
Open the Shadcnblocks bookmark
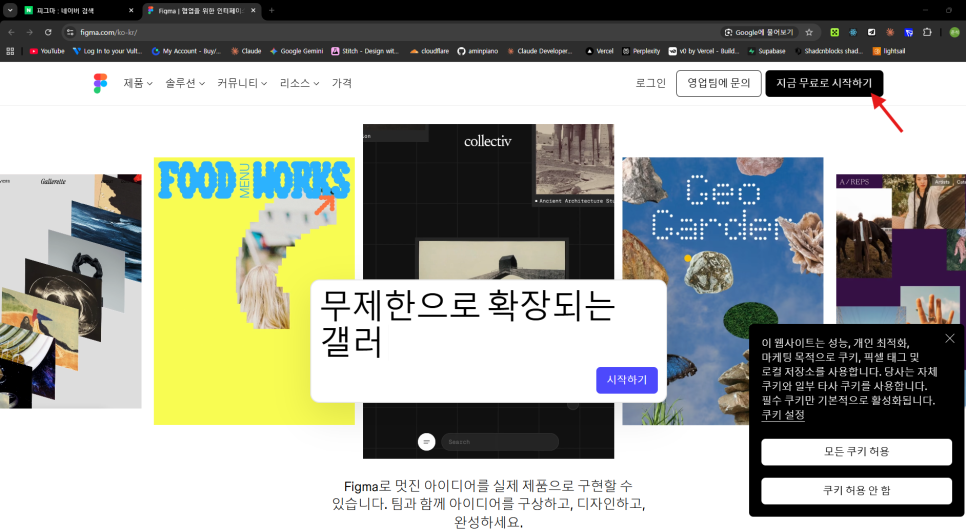click(x=829, y=51)
